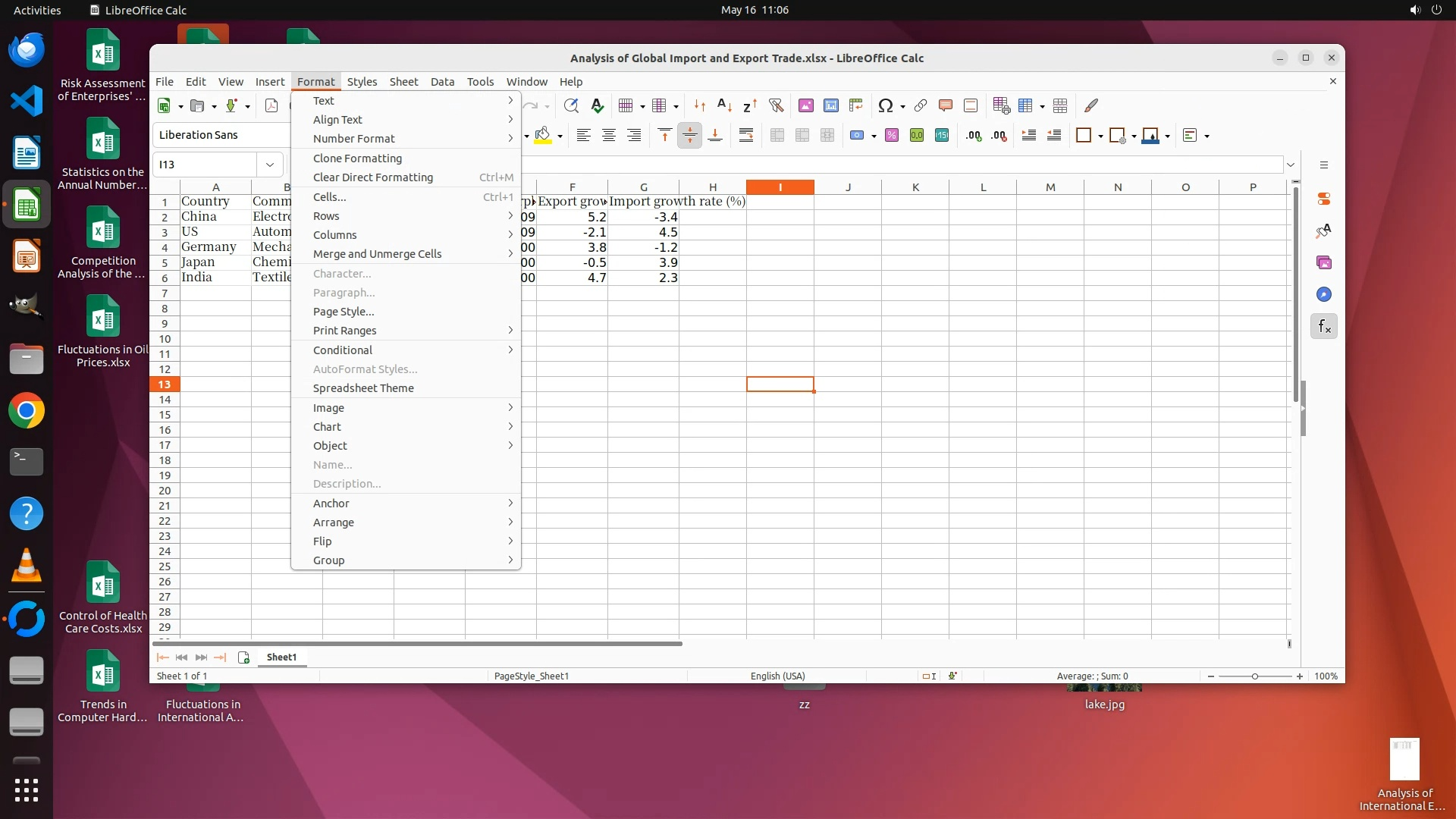Screen dimensions: 1456x819
Task: Click the Add Decimal Place icon
Action: [x=973, y=135]
